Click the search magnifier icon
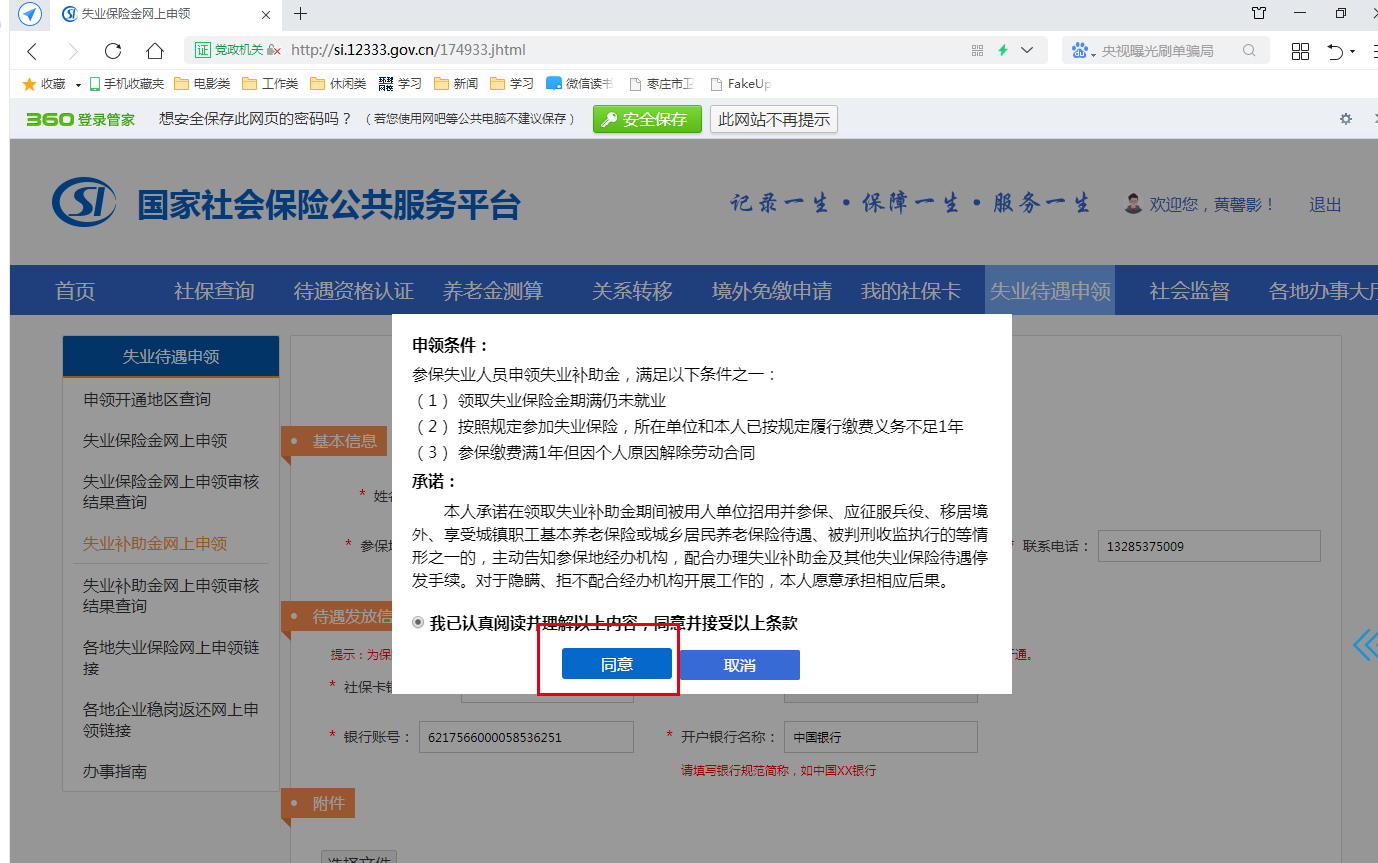 click(1249, 51)
